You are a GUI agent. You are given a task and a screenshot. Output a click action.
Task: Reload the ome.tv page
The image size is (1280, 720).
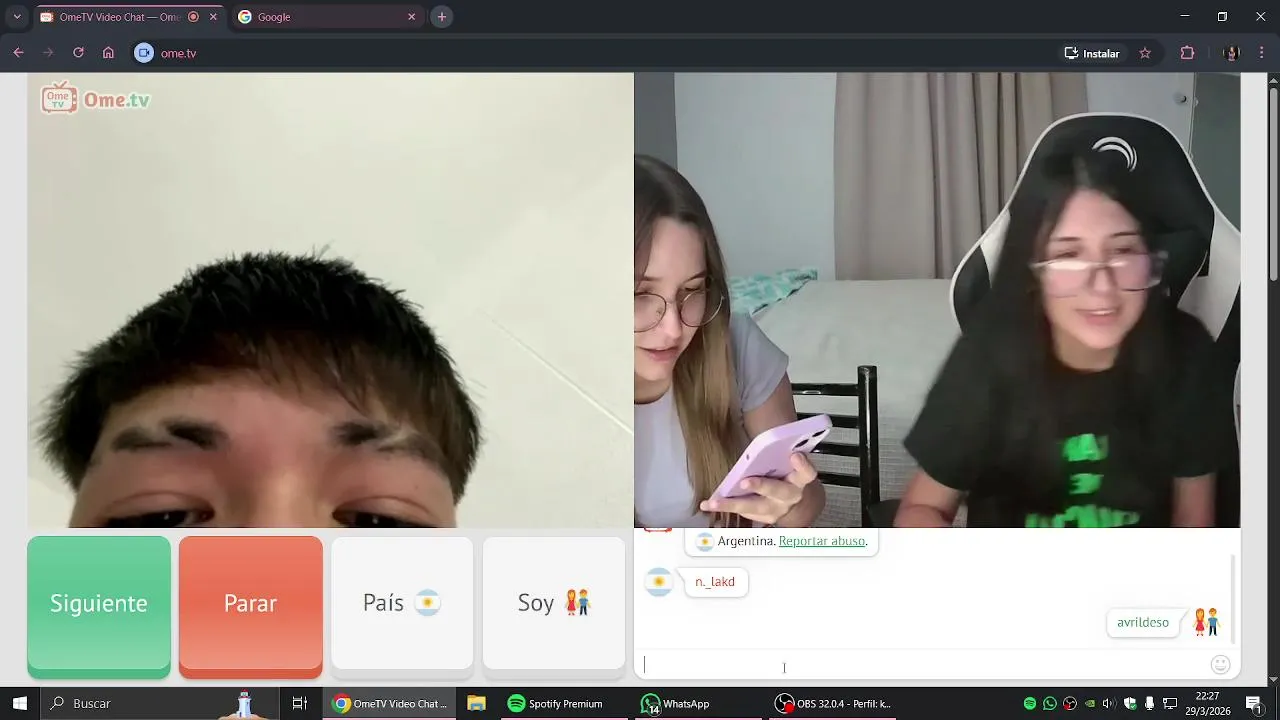tap(78, 53)
